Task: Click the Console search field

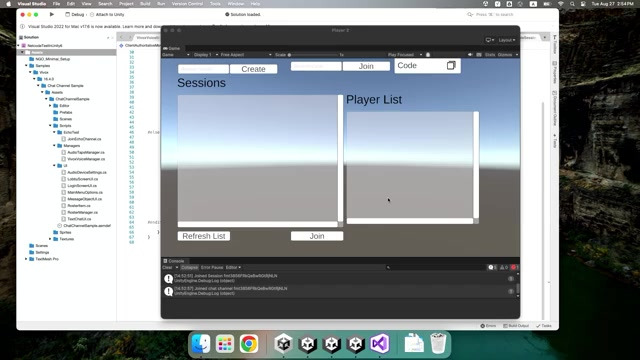Action: pos(435,267)
